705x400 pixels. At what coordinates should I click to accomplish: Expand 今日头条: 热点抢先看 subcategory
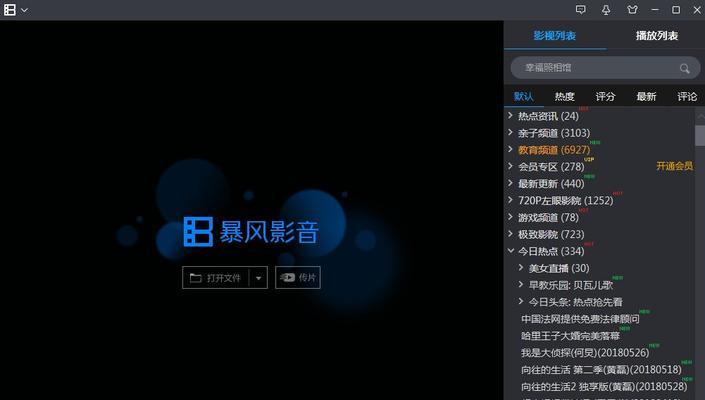(x=521, y=301)
